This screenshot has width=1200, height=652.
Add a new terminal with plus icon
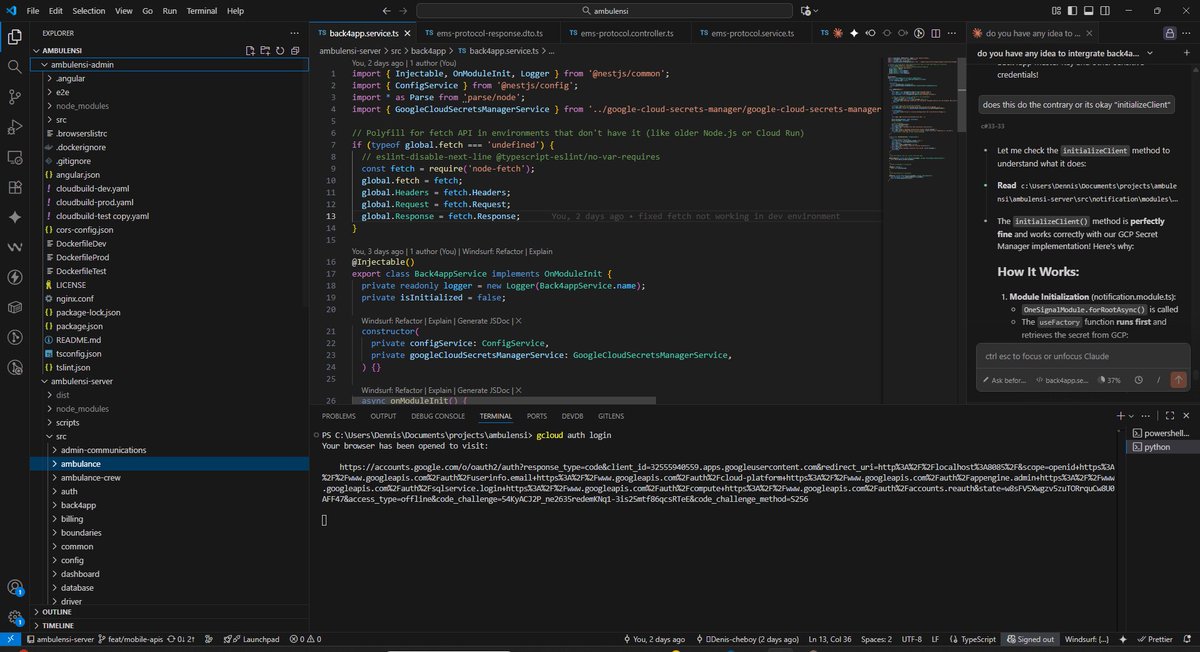point(1119,415)
